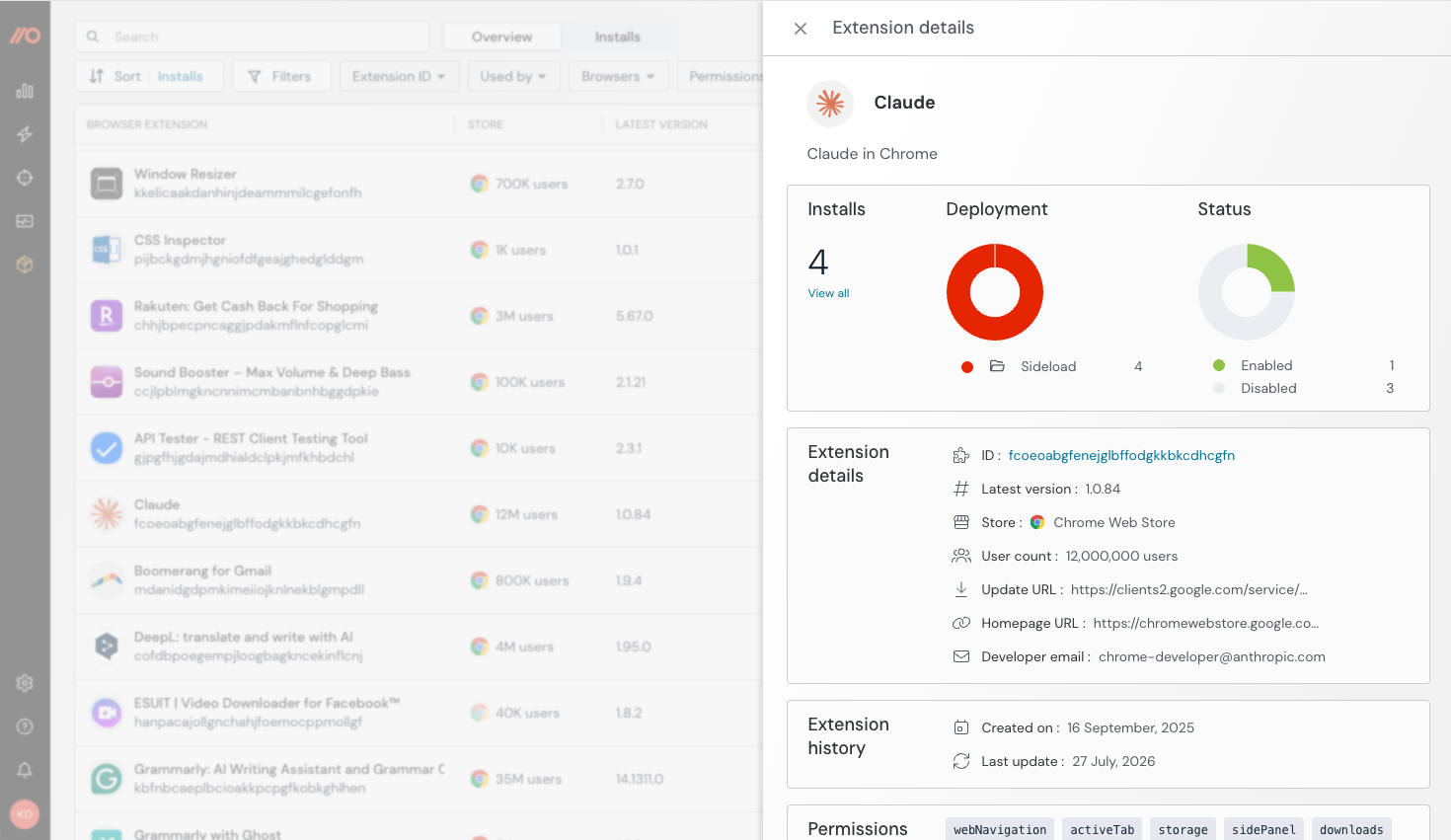The image size is (1451, 840).
Task: Open extension ID fcoeoabgfenejglbffodgkkbkcdhcgfn link
Action: pos(1121,455)
